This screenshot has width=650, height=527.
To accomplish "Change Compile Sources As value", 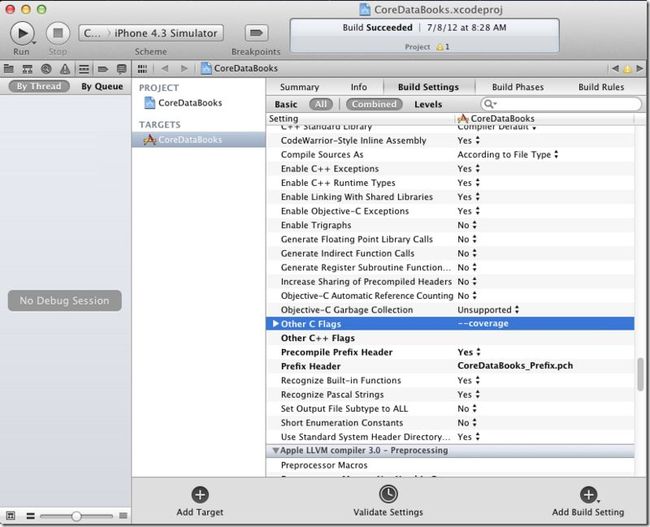I will [508, 155].
